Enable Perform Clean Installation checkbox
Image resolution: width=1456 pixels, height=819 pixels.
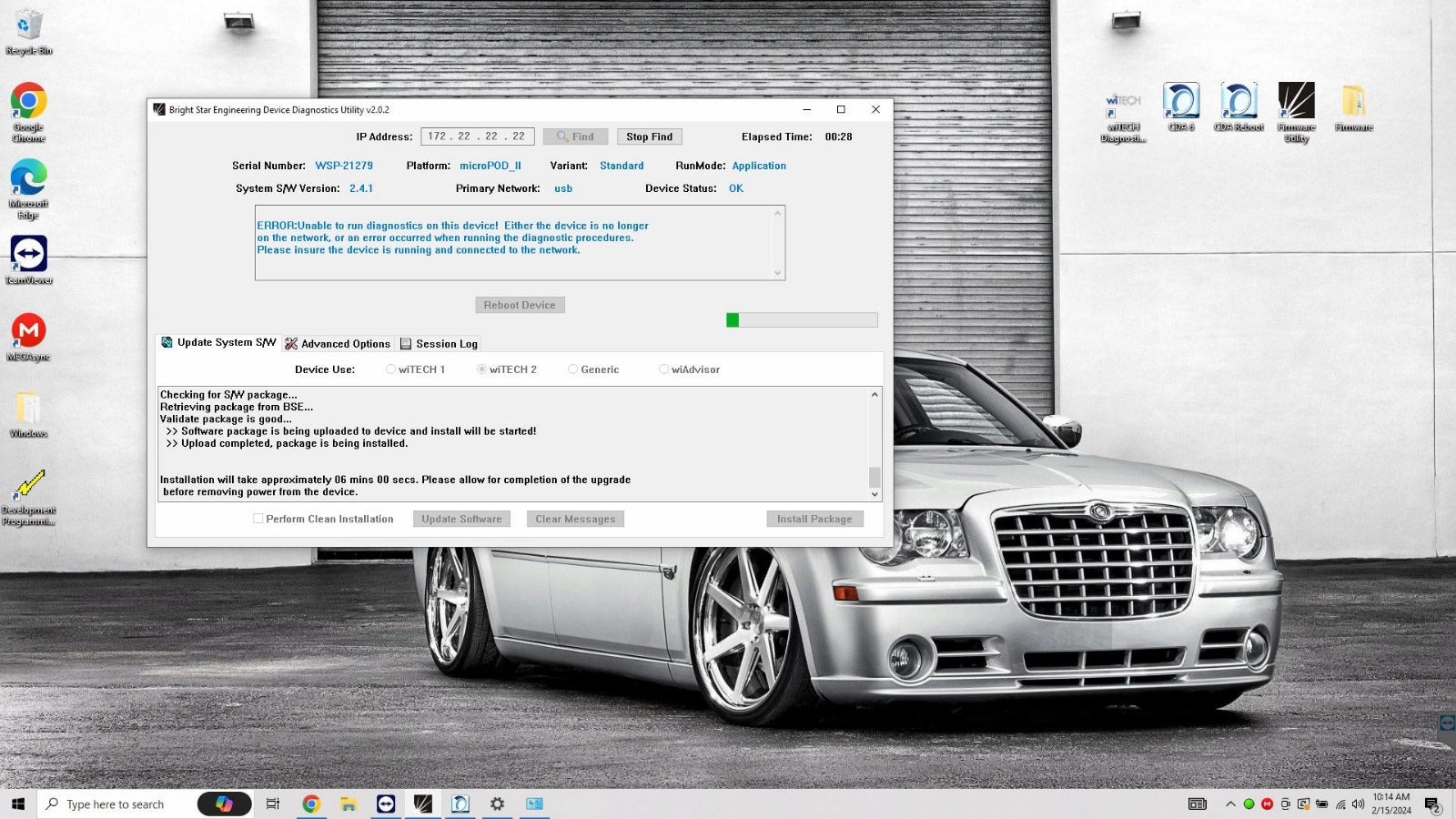(258, 519)
